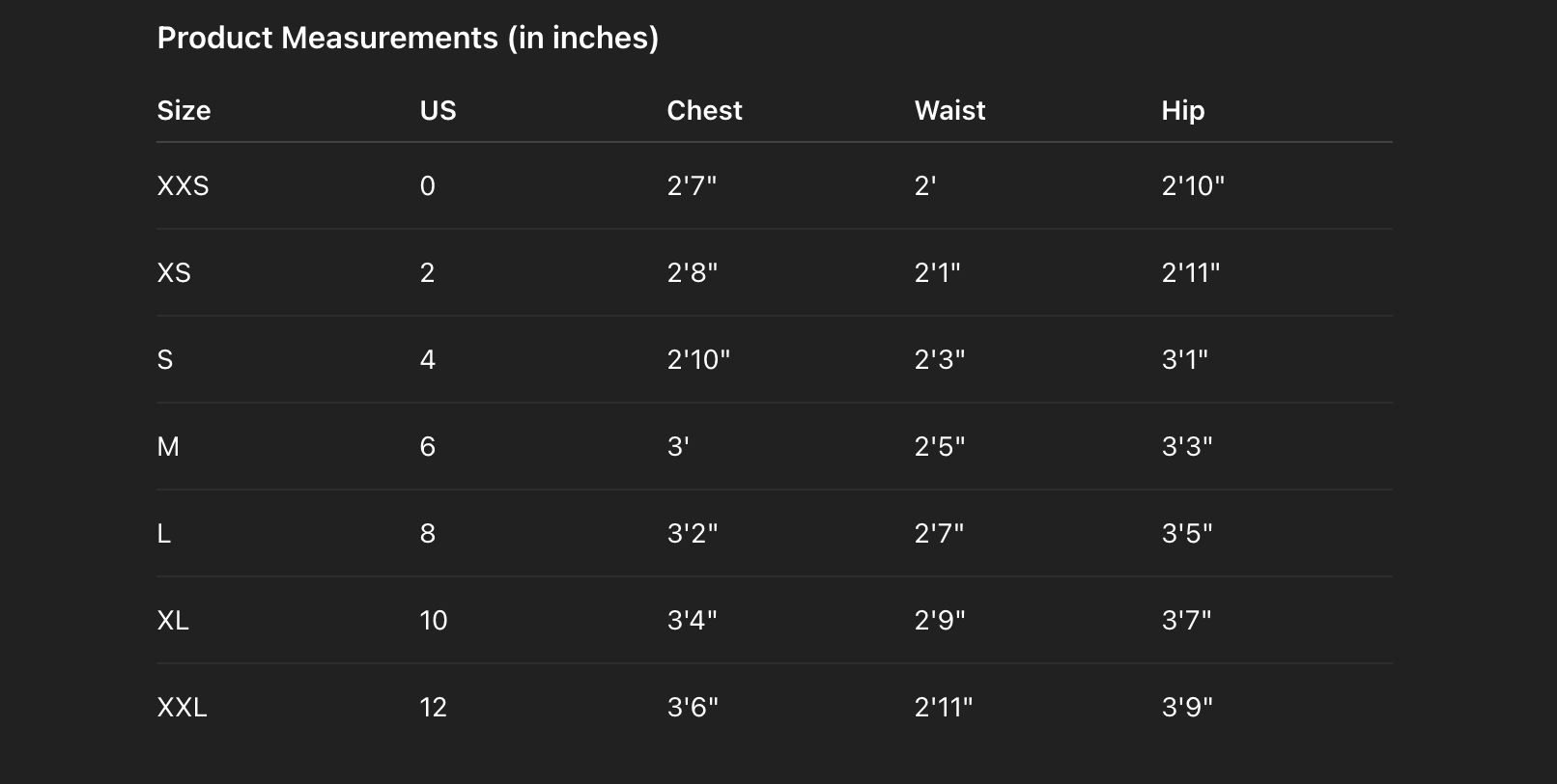Click the XS size row label
The height and width of the screenshot is (784, 1557).
(174, 272)
